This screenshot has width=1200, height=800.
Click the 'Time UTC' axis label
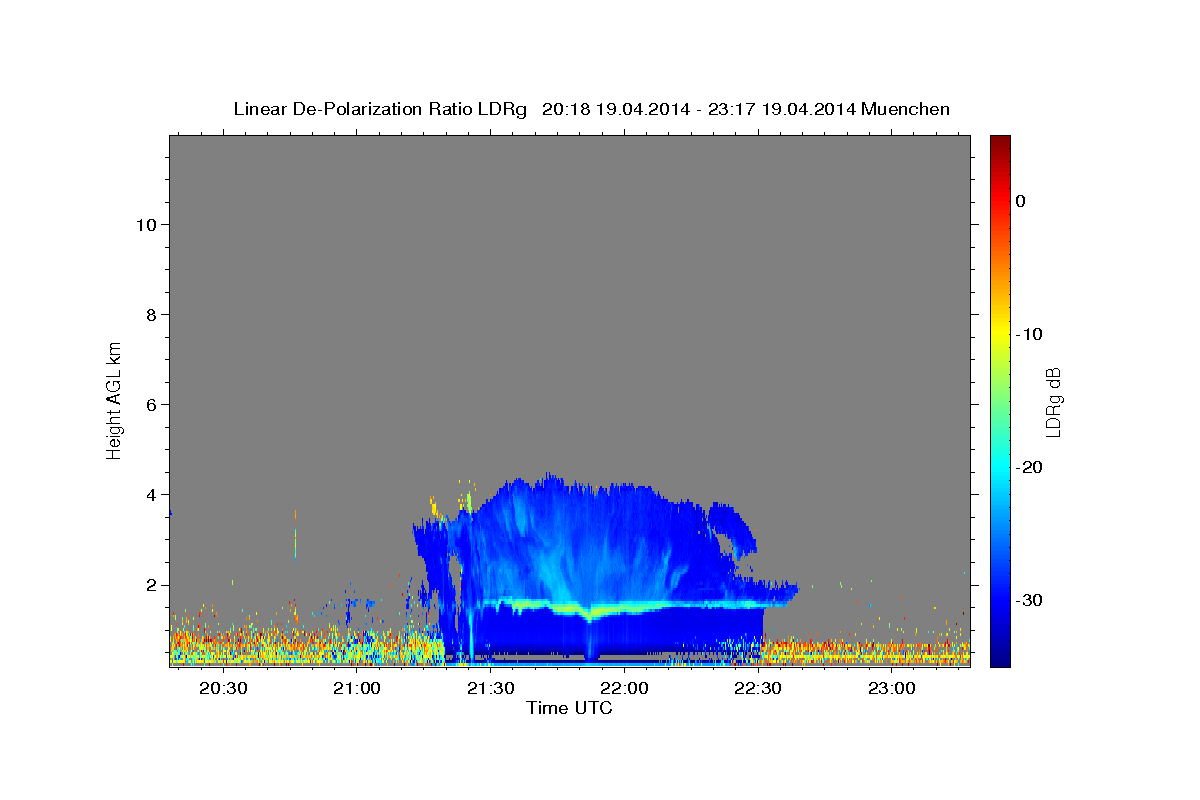(x=569, y=708)
